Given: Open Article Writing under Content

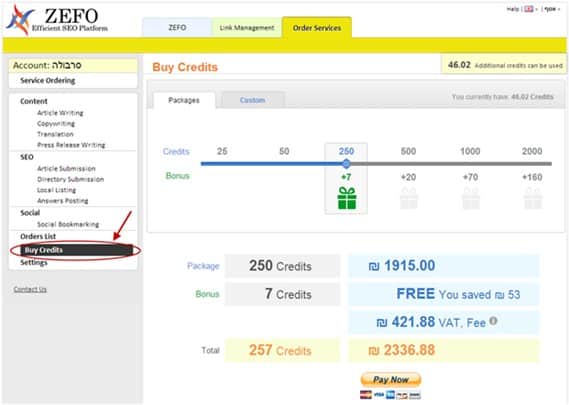Looking at the screenshot, I should (60, 113).
